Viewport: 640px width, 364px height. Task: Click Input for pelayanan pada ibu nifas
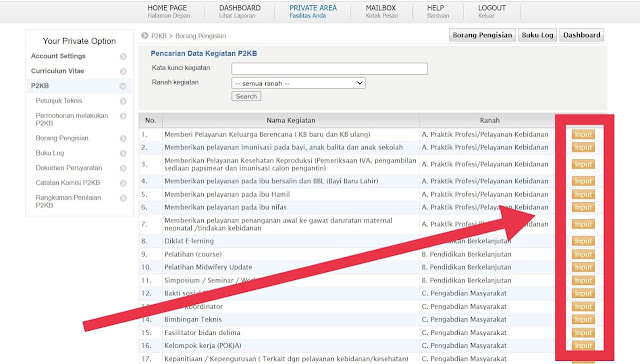coord(583,207)
